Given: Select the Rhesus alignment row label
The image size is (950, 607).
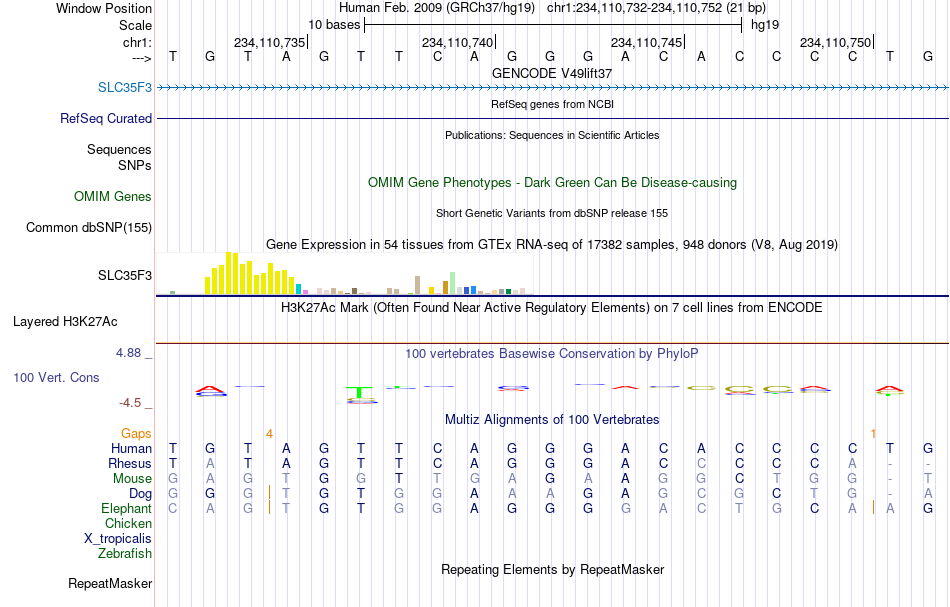Looking at the screenshot, I should (x=130, y=463).
